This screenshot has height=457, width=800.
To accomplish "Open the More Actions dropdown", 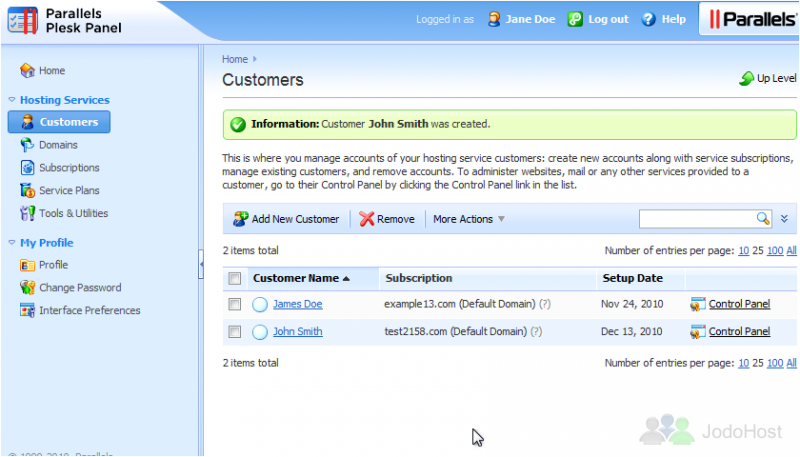I will pos(469,219).
